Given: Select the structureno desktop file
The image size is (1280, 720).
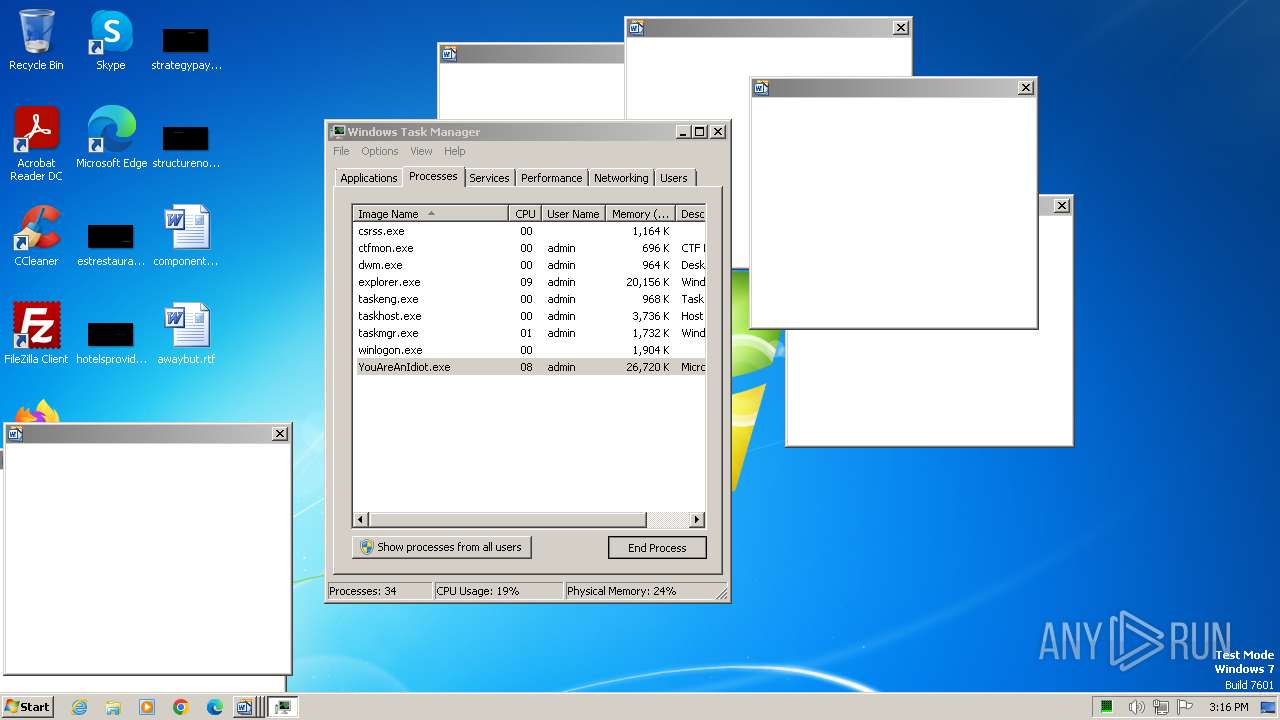Looking at the screenshot, I should (186, 145).
